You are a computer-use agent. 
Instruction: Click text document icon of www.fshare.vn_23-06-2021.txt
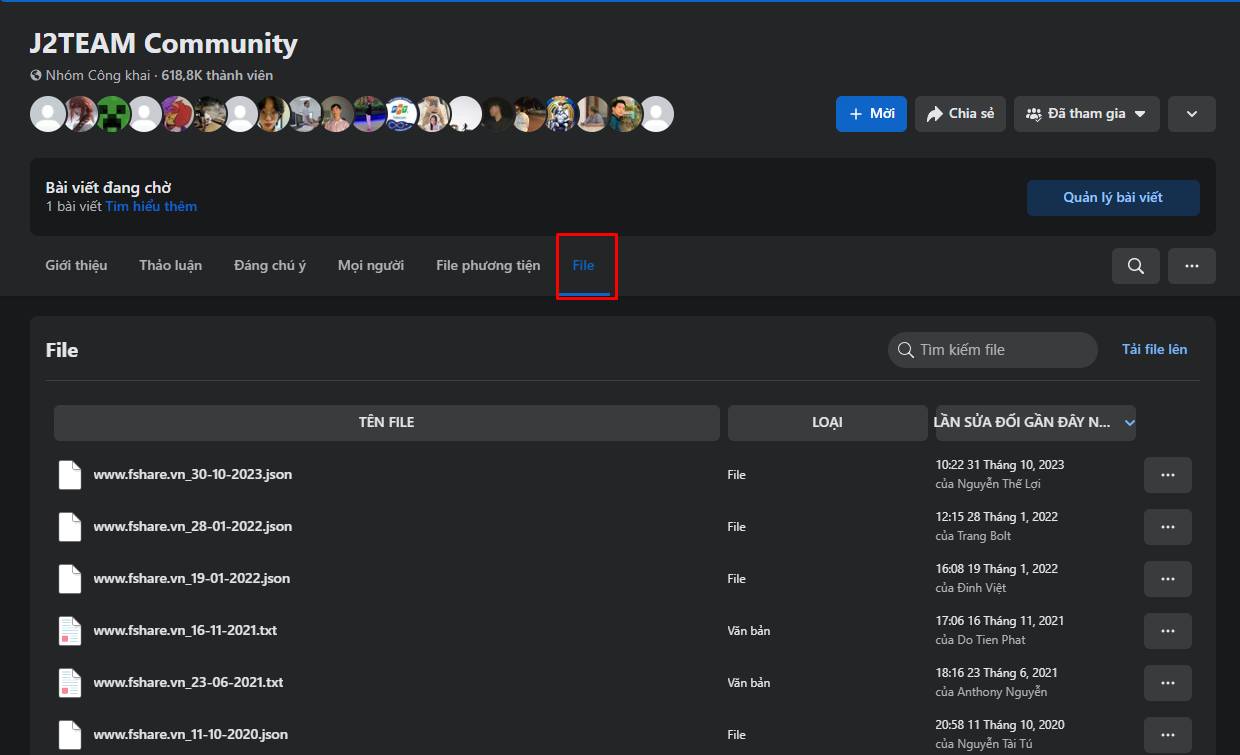tap(70, 683)
